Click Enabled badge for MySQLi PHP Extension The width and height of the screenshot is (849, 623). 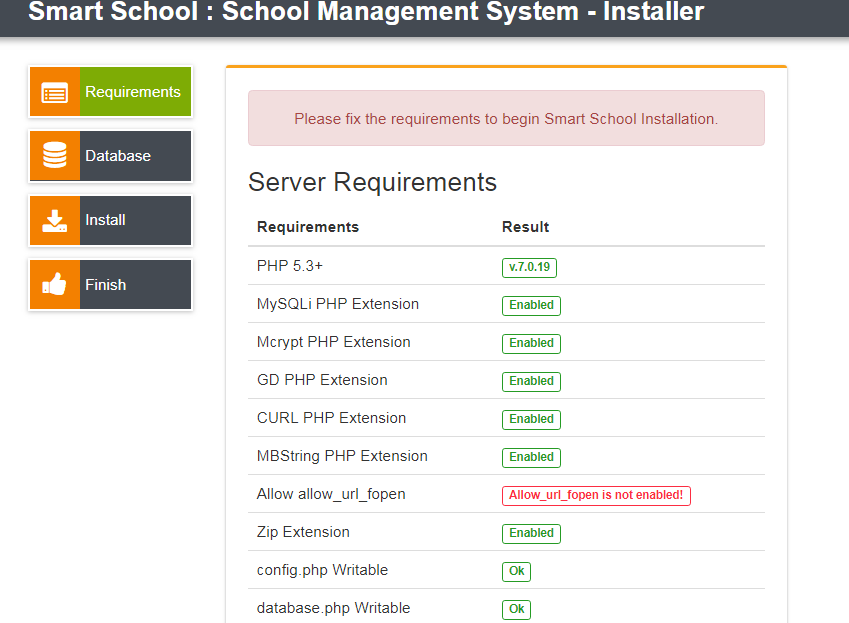click(x=531, y=305)
